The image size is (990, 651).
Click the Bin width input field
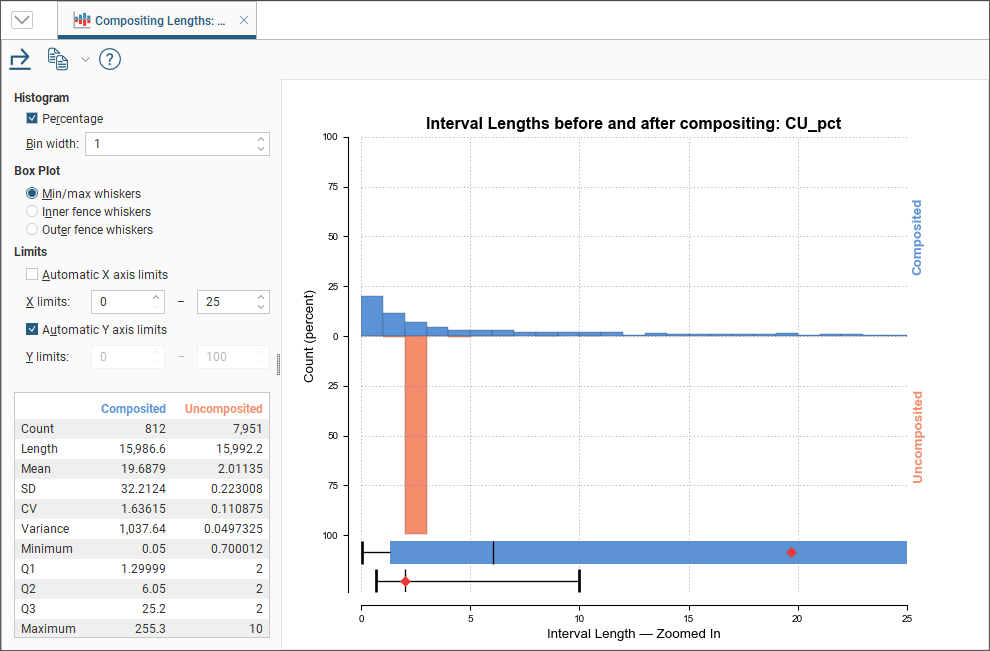tap(168, 144)
